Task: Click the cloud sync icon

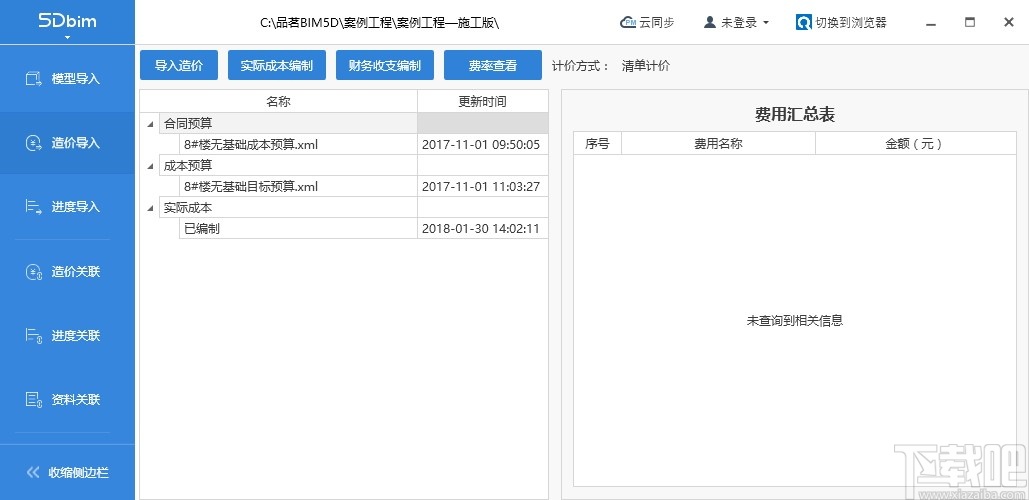Action: (x=628, y=22)
